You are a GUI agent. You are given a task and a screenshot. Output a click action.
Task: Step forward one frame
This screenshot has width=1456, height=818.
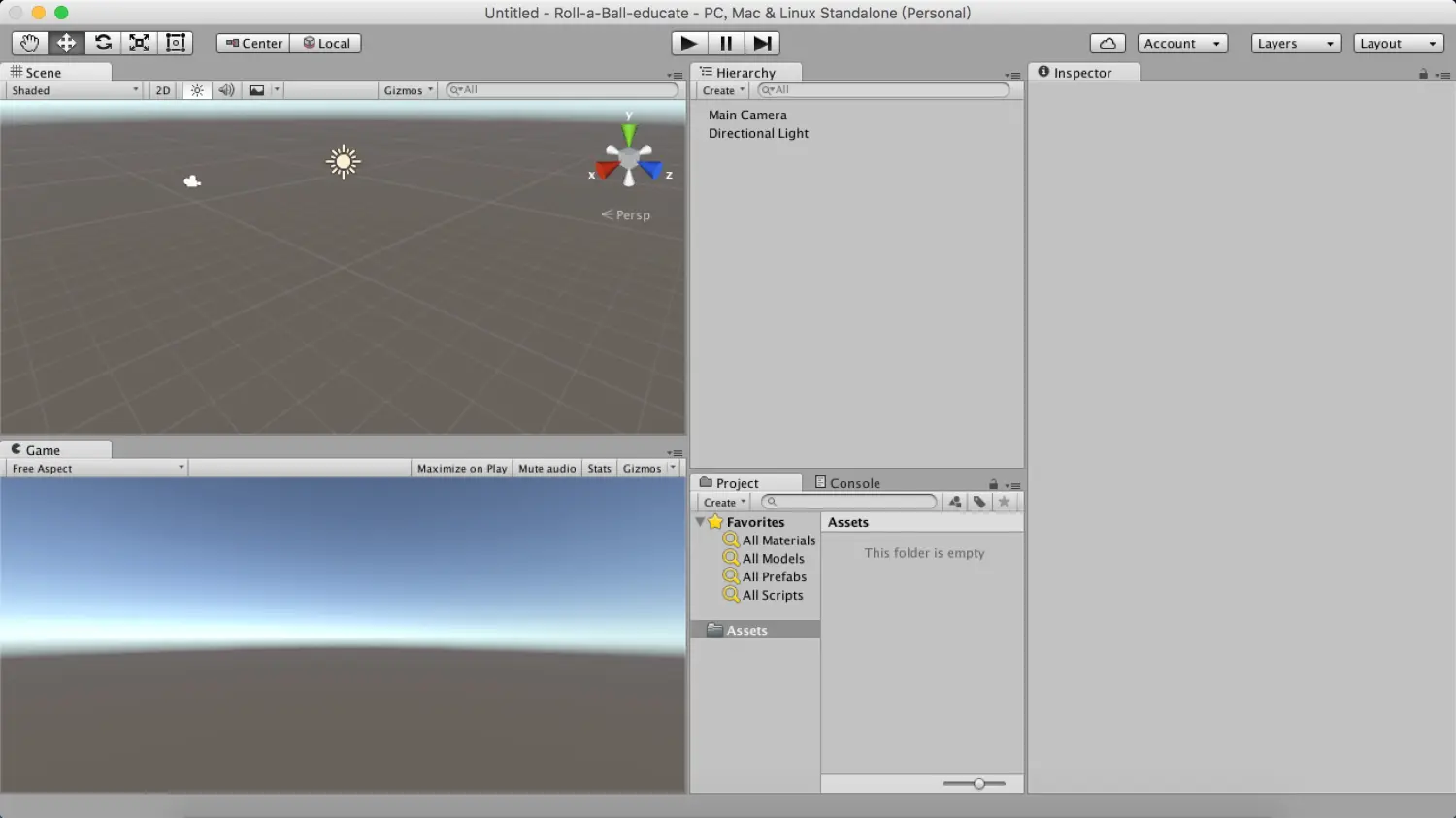pos(762,43)
